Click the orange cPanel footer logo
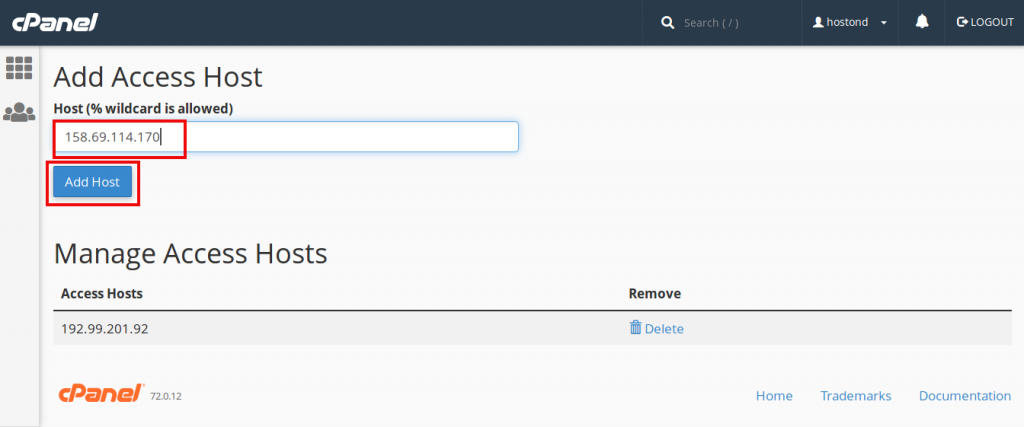This screenshot has height=427, width=1024. tap(101, 393)
